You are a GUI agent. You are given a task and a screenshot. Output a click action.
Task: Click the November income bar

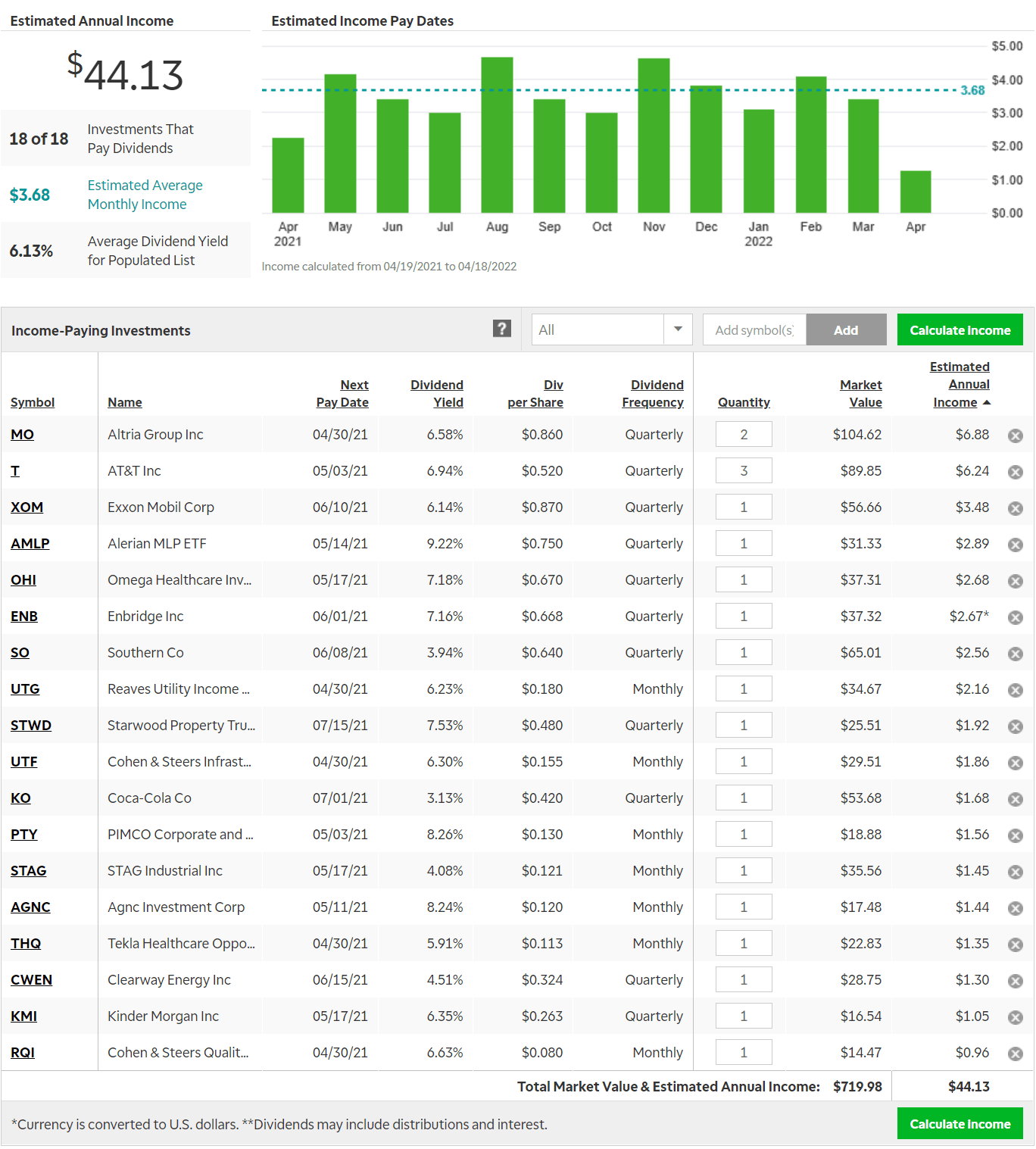tap(654, 136)
